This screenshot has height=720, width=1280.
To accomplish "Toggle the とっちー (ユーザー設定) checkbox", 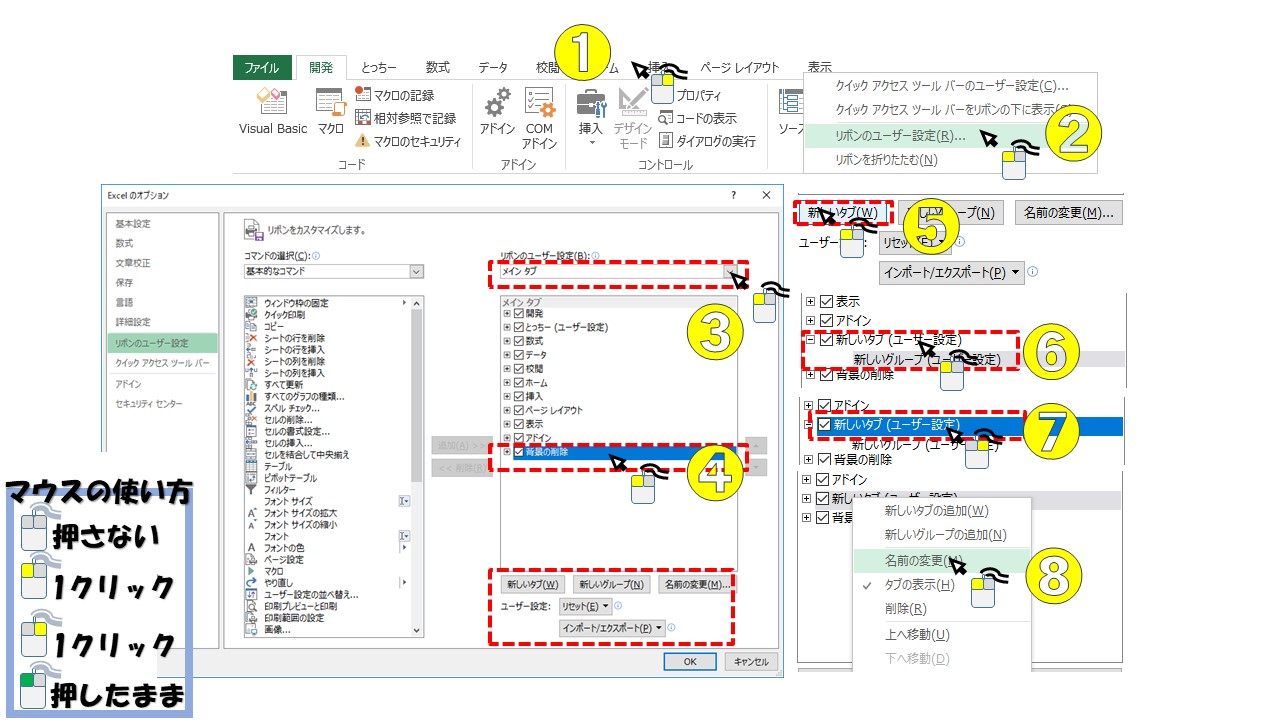I will (x=518, y=327).
